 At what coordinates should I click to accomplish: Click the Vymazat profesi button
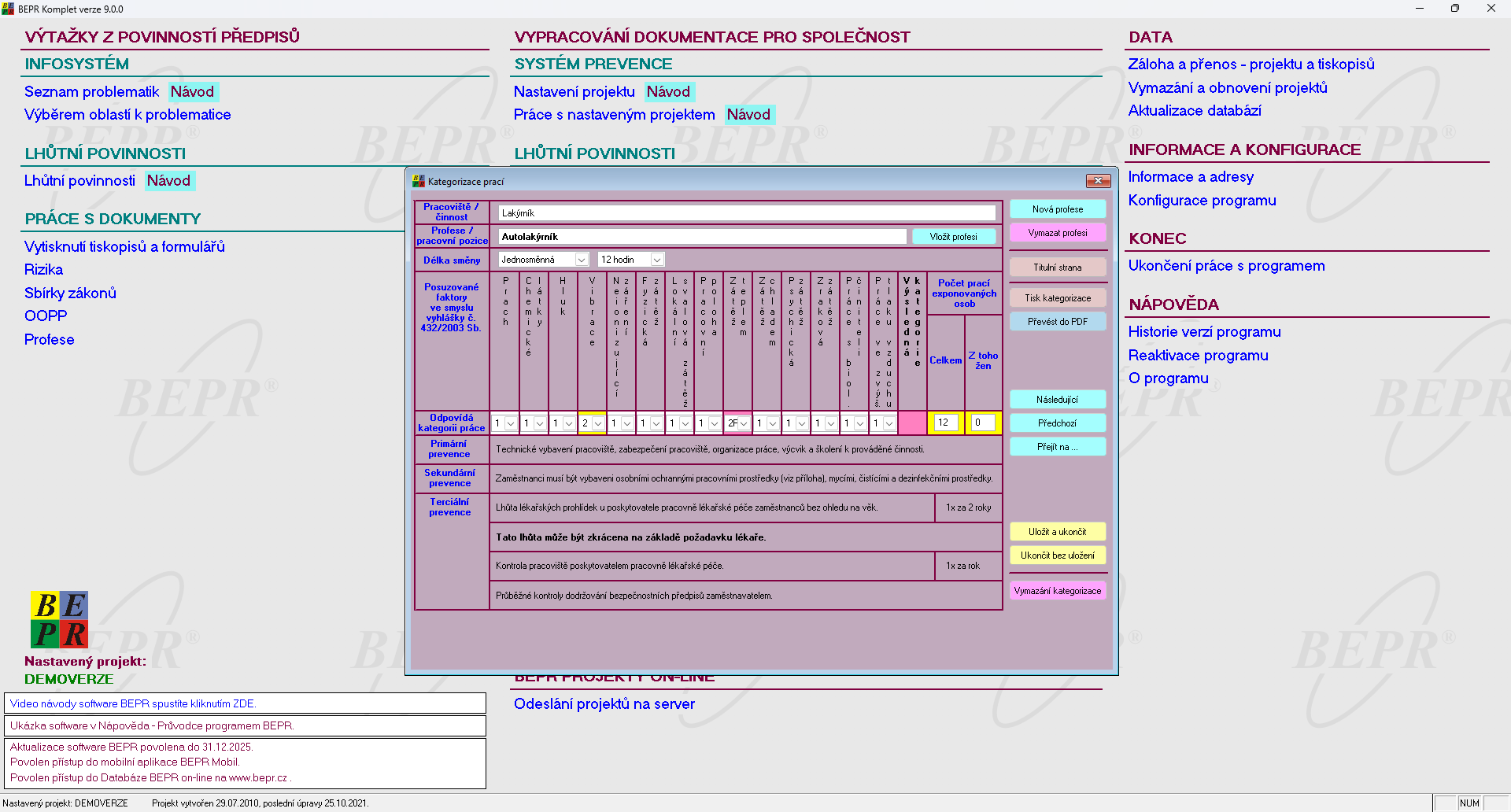pyautogui.click(x=1058, y=233)
